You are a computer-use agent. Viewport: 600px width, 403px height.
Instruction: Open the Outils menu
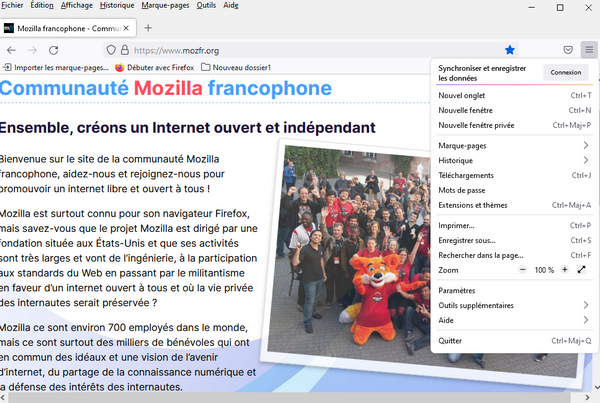pos(206,5)
